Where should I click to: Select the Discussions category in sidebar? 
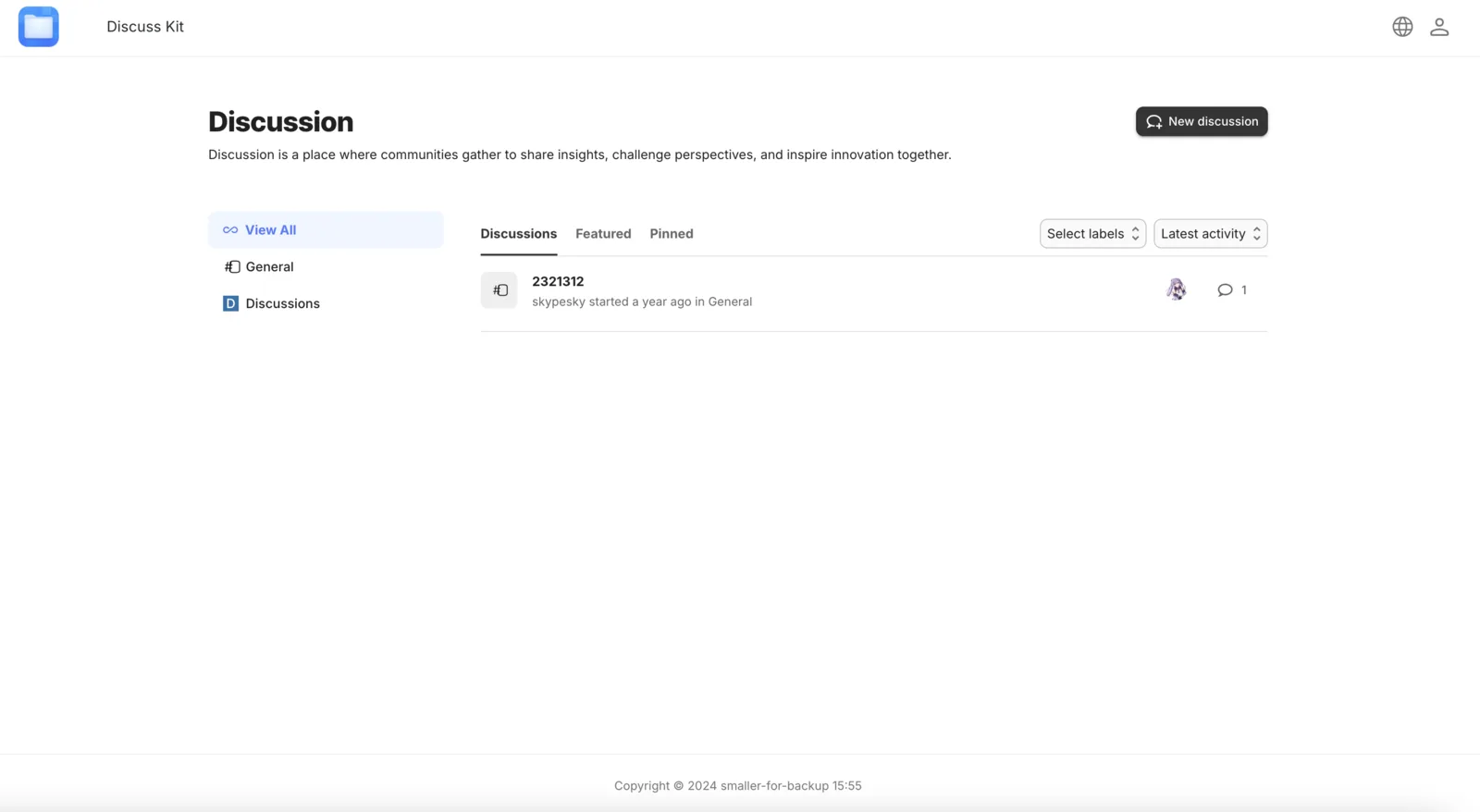326,303
